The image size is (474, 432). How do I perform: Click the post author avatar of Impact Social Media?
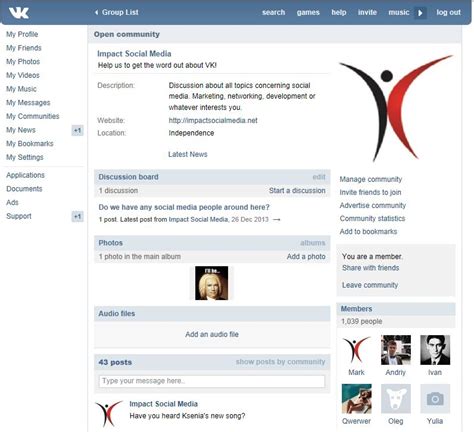click(109, 414)
